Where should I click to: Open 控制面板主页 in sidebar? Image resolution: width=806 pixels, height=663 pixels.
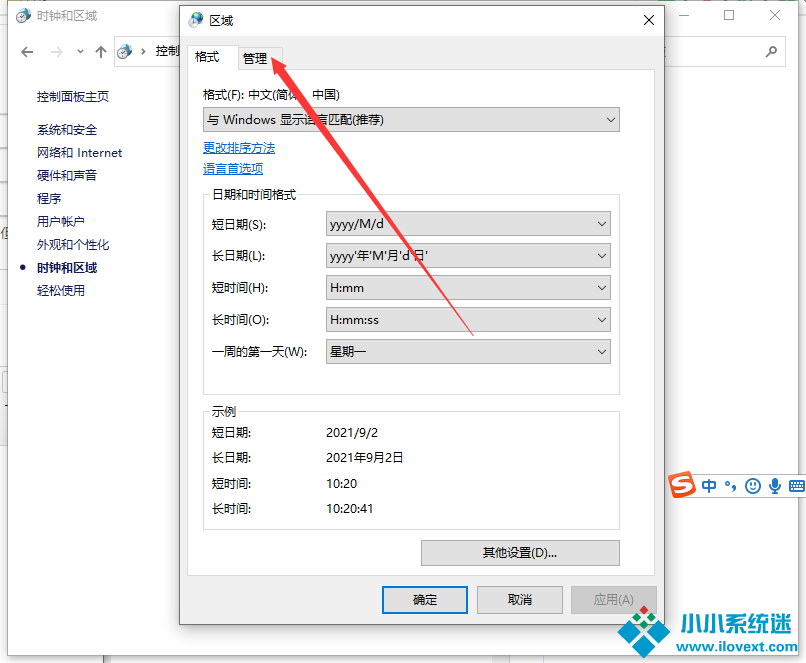point(73,97)
